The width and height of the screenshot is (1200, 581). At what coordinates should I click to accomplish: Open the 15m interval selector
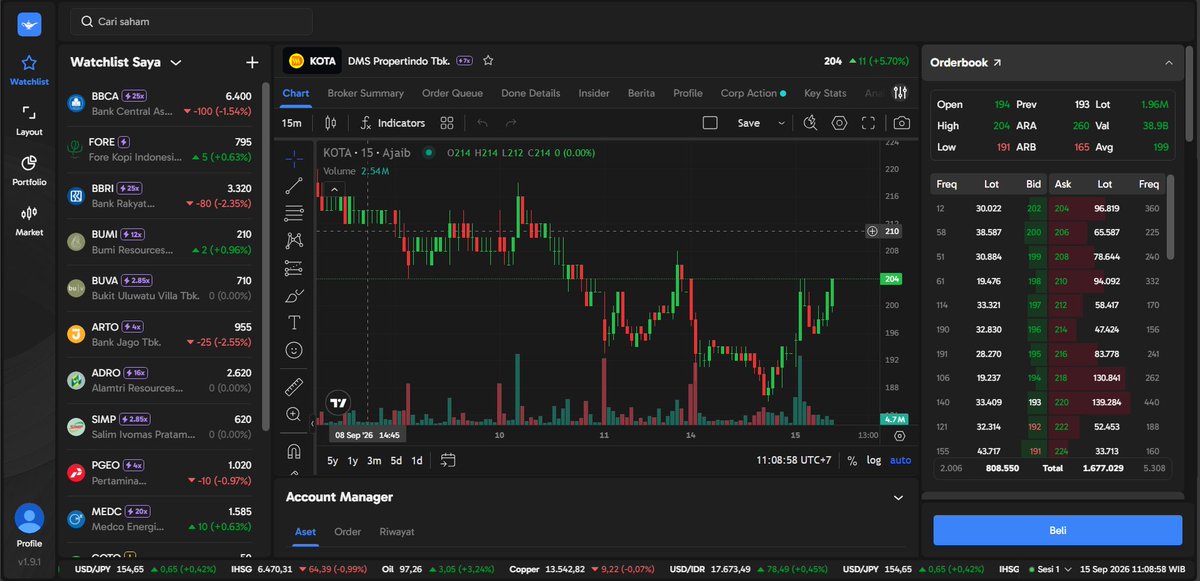pos(292,123)
